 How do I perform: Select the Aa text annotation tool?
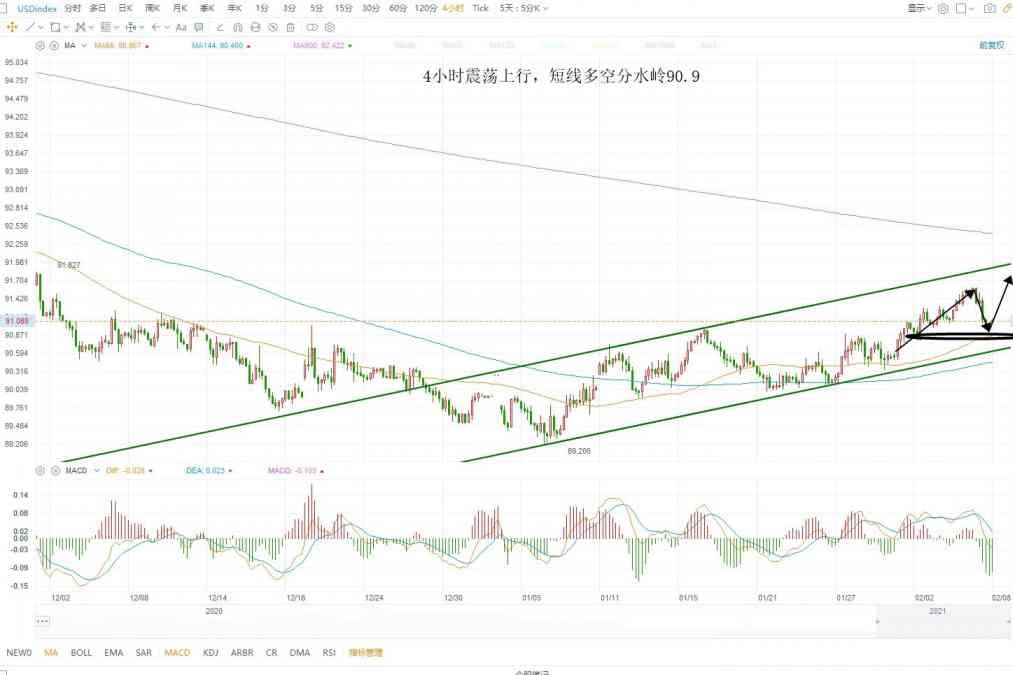tap(181, 27)
